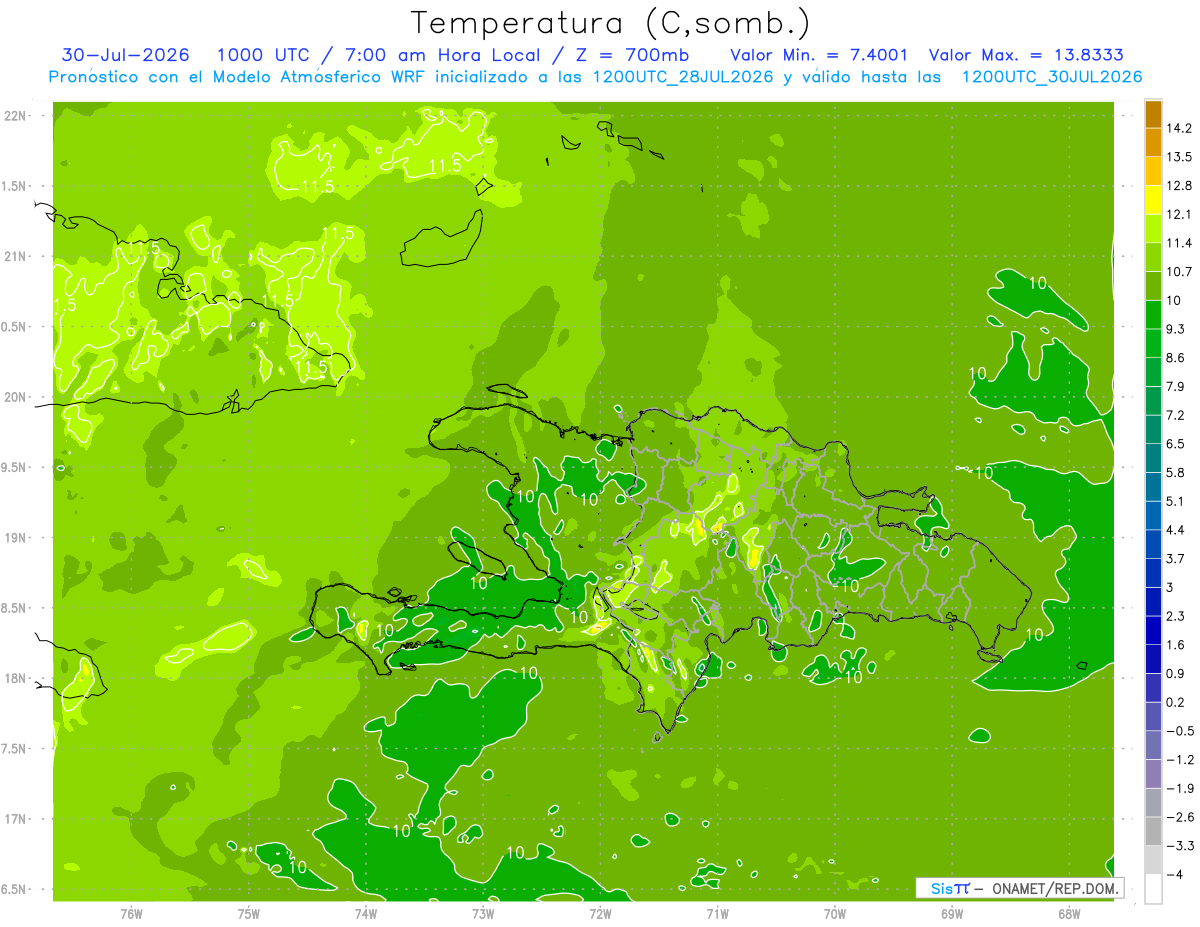This screenshot has height=927, width=1200.
Task: Click the 22N latitude axis label
Action: pyautogui.click(x=17, y=116)
